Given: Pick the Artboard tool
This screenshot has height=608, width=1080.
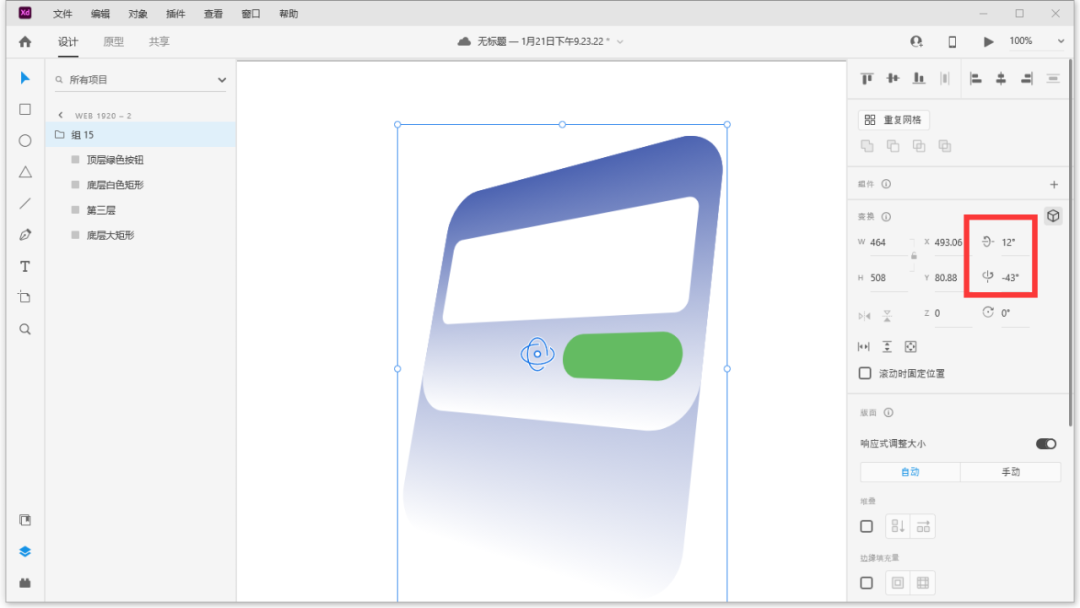Looking at the screenshot, I should [x=25, y=297].
